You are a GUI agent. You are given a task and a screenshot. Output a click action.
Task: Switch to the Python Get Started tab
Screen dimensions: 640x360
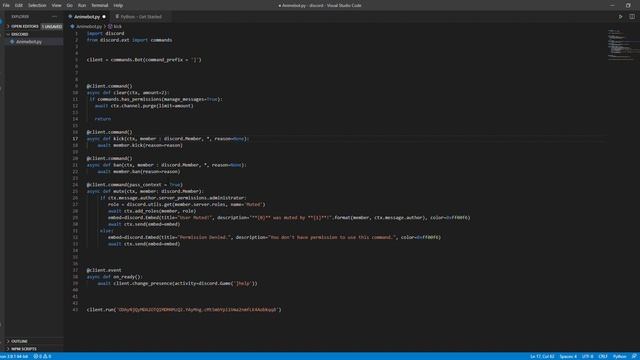[141, 17]
